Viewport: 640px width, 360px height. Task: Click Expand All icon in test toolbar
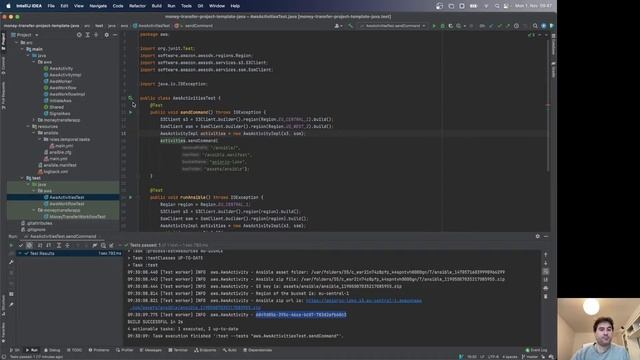tap(59, 245)
